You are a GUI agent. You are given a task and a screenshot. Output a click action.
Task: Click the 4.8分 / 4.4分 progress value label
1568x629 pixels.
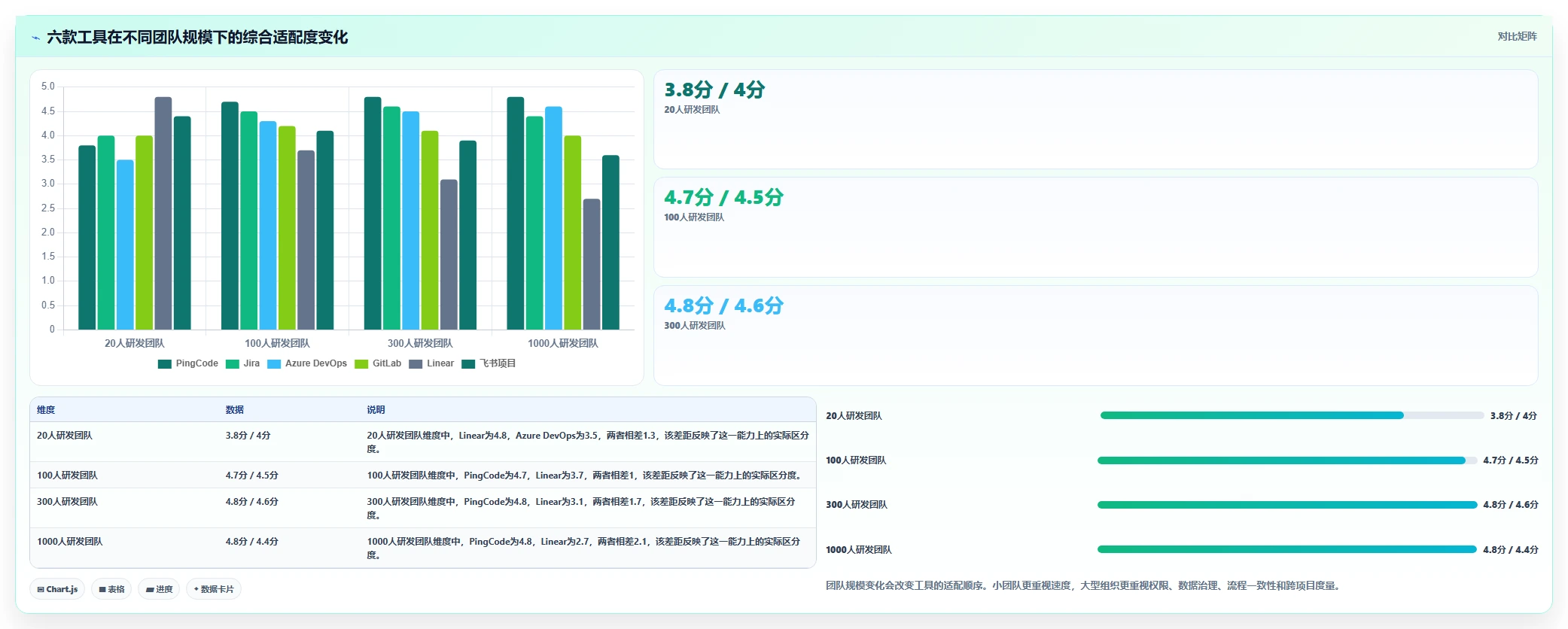[1511, 550]
